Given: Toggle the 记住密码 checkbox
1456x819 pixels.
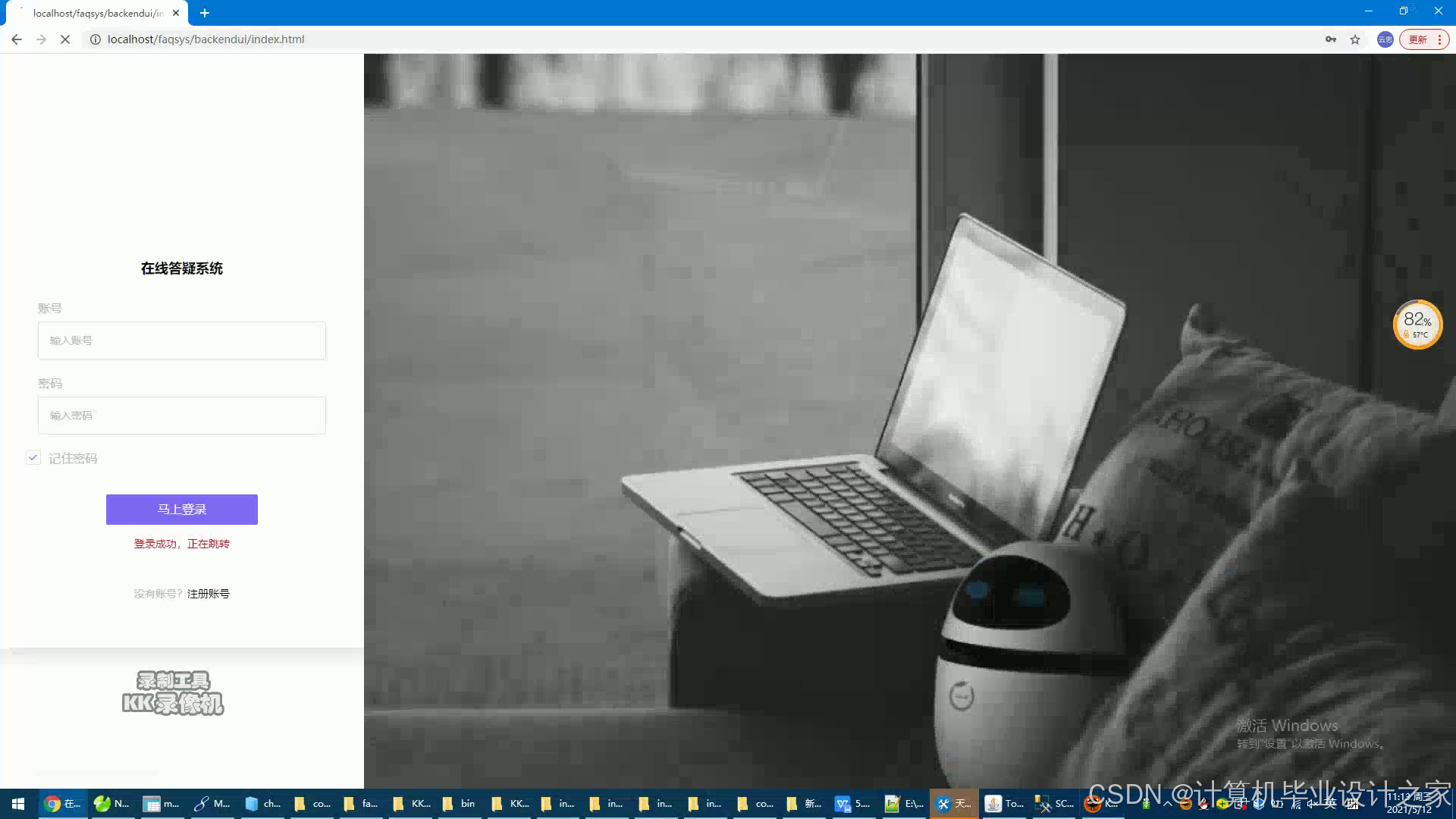Looking at the screenshot, I should coord(33,458).
